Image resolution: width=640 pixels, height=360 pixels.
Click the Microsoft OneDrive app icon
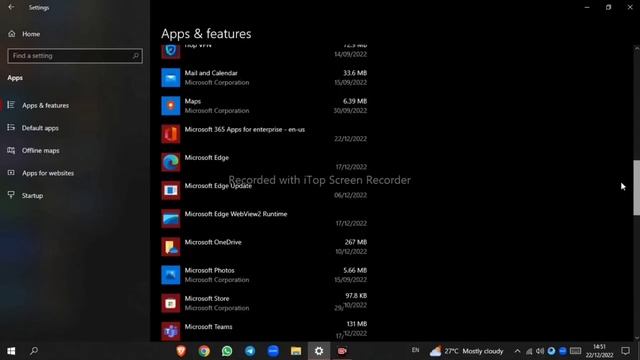click(171, 247)
